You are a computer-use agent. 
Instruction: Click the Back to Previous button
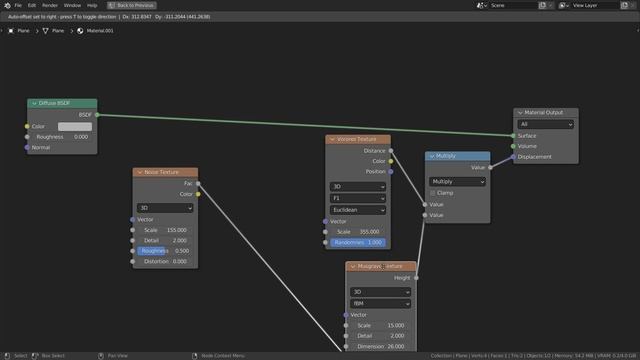[x=132, y=5]
